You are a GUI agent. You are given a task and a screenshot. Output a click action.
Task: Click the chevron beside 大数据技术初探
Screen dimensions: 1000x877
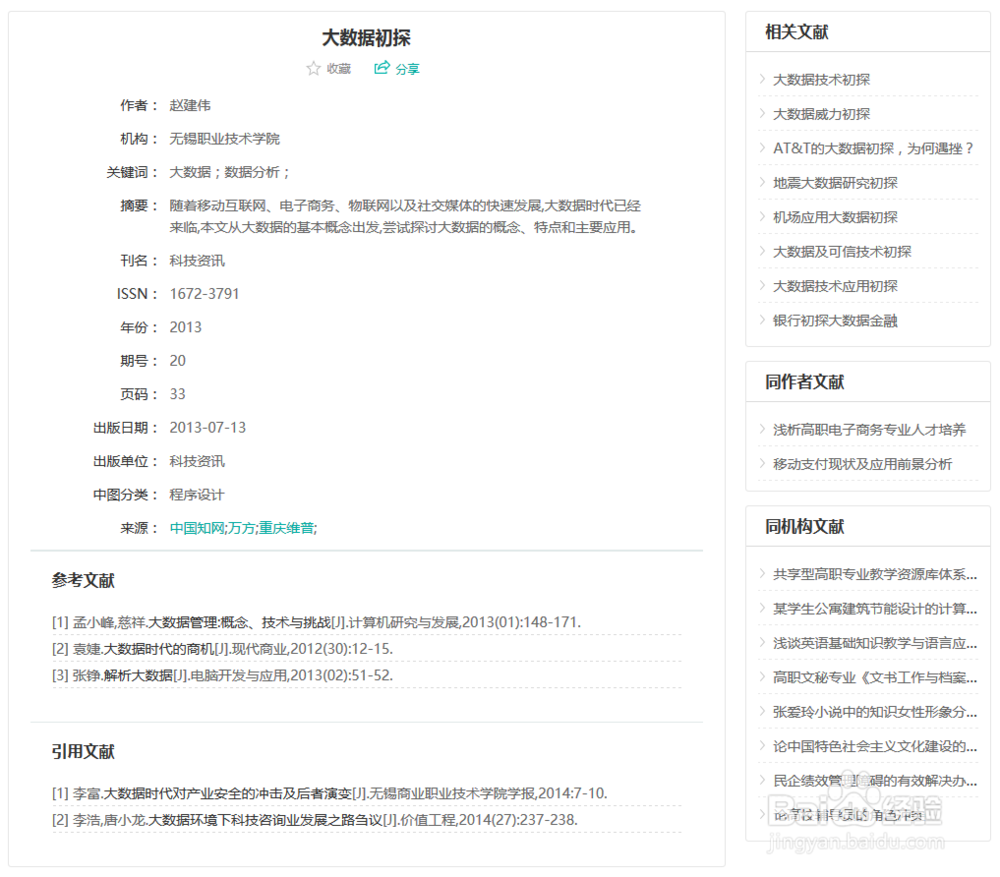[762, 79]
